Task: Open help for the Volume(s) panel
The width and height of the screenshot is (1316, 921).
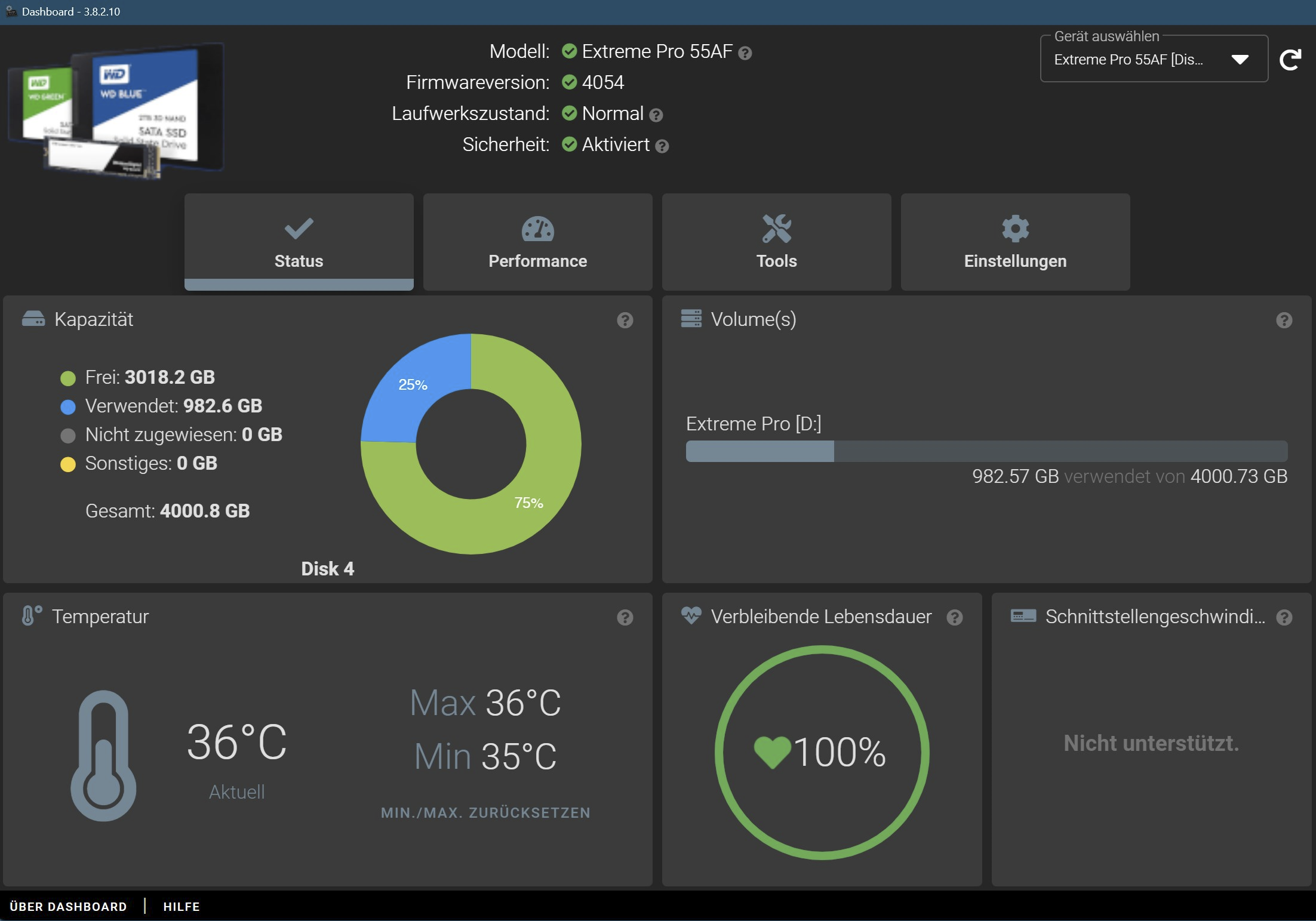Action: (1284, 321)
